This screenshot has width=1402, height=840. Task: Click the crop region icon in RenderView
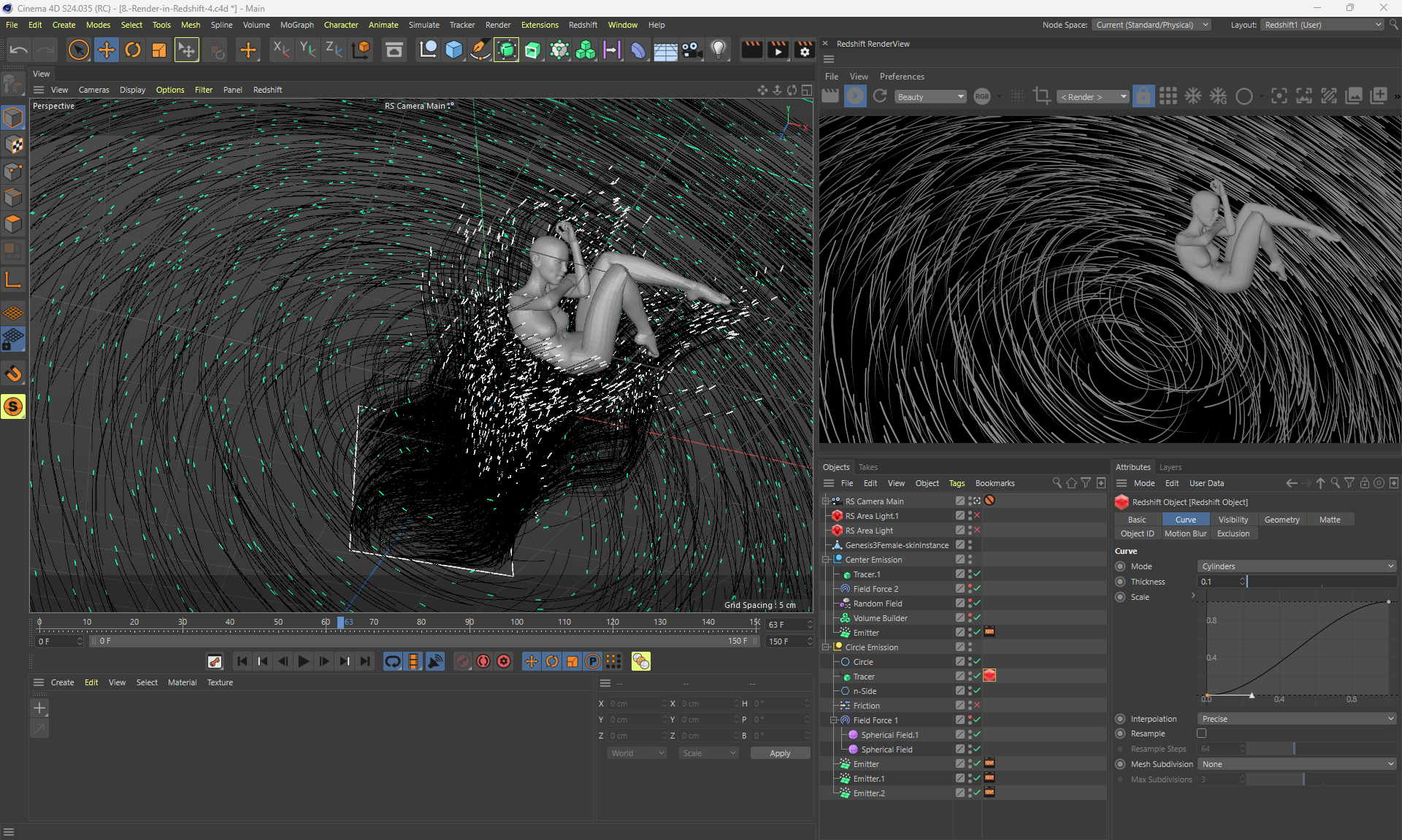coord(1042,96)
